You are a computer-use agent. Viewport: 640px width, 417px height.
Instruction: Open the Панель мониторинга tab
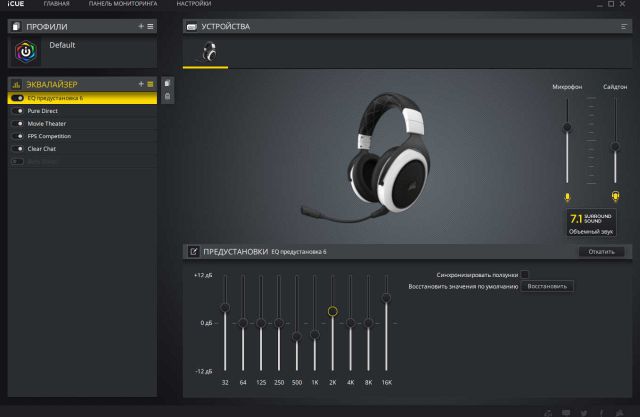(x=123, y=5)
